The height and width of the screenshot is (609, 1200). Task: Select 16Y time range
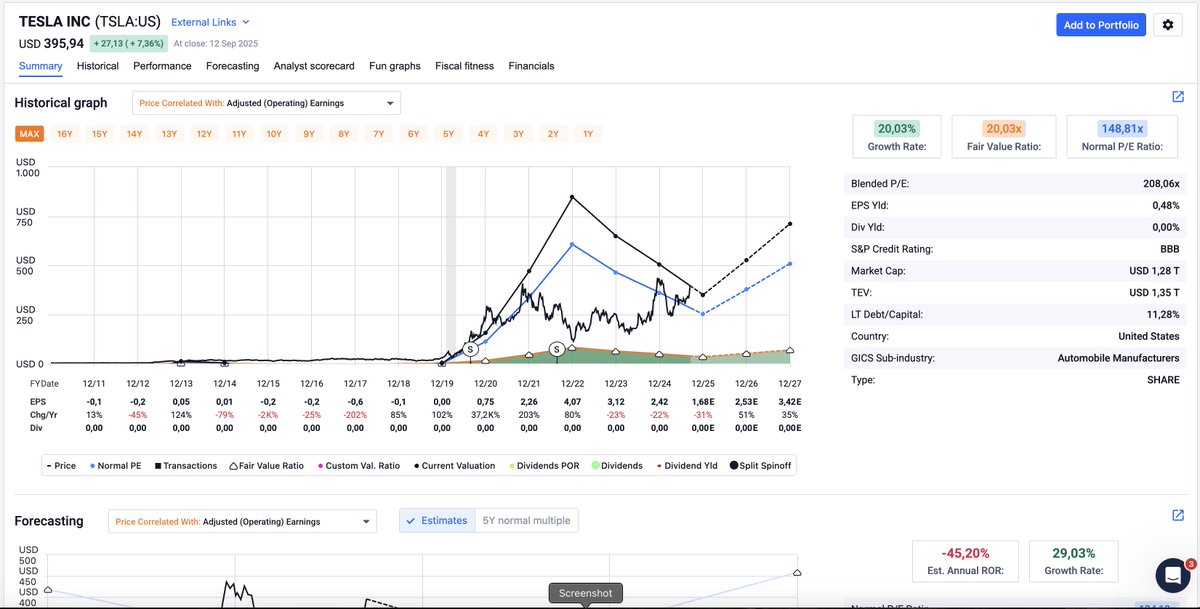point(65,134)
